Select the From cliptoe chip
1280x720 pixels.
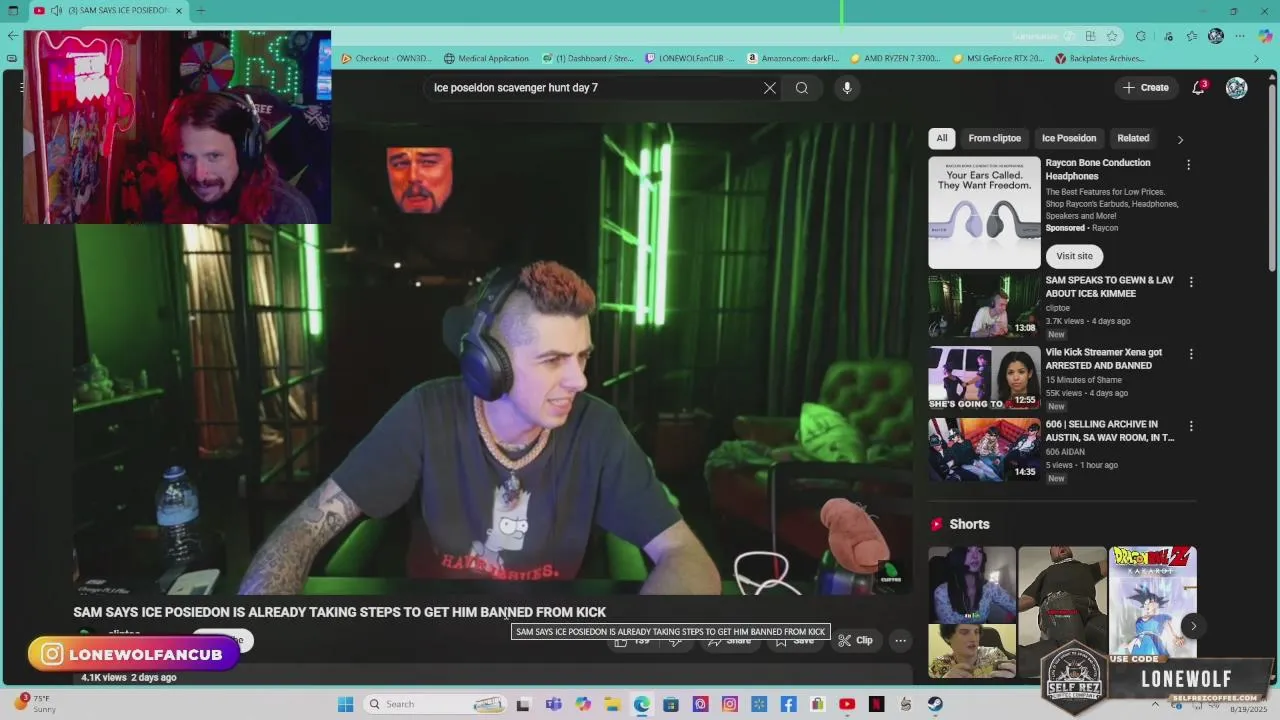pyautogui.click(x=994, y=138)
